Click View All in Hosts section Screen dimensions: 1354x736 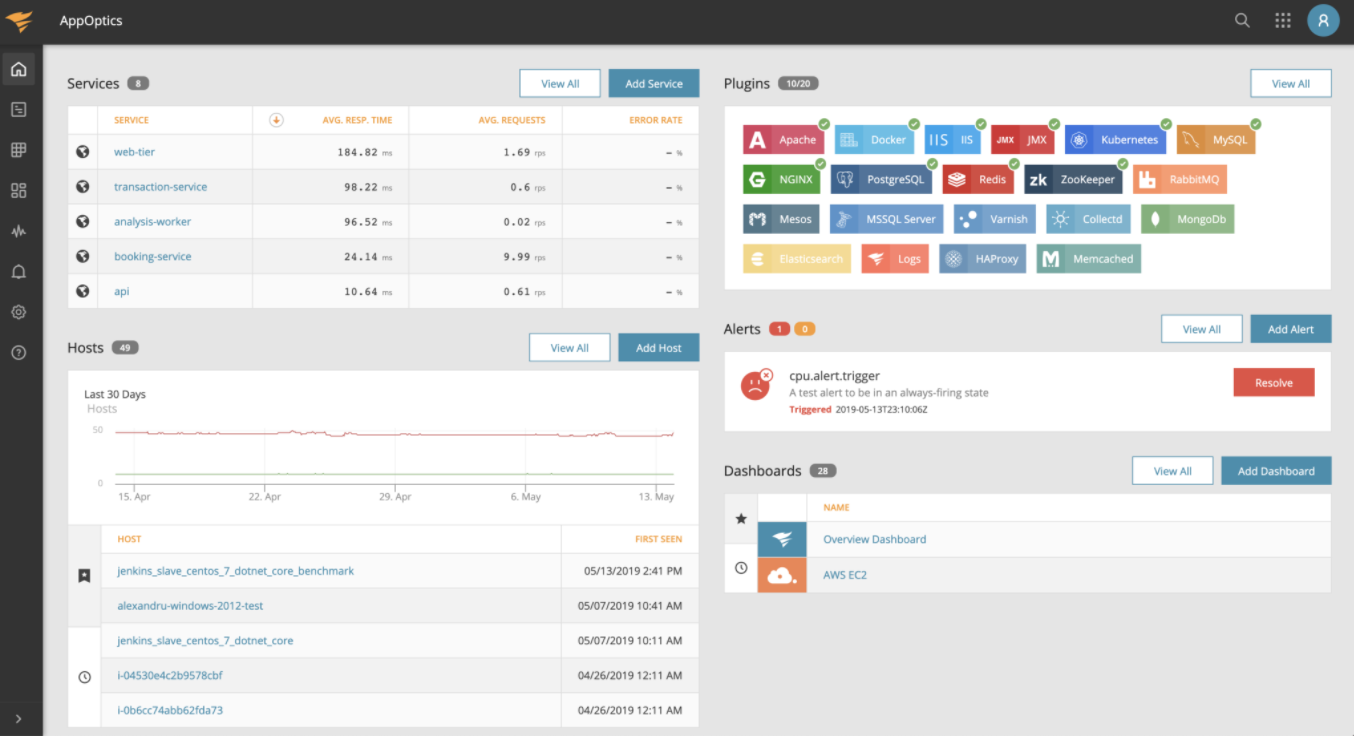[569, 347]
